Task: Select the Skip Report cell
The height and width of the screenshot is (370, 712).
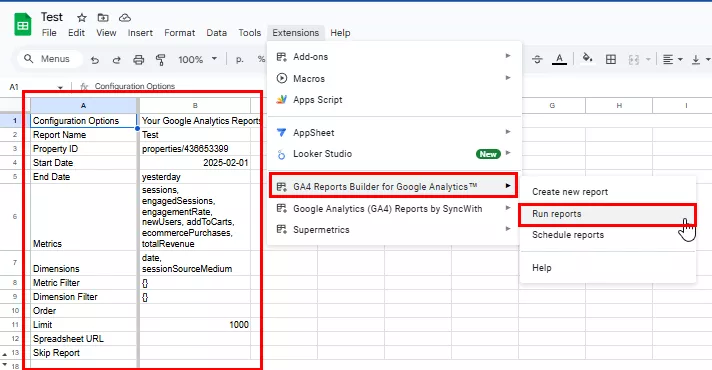Action: [x=84, y=353]
